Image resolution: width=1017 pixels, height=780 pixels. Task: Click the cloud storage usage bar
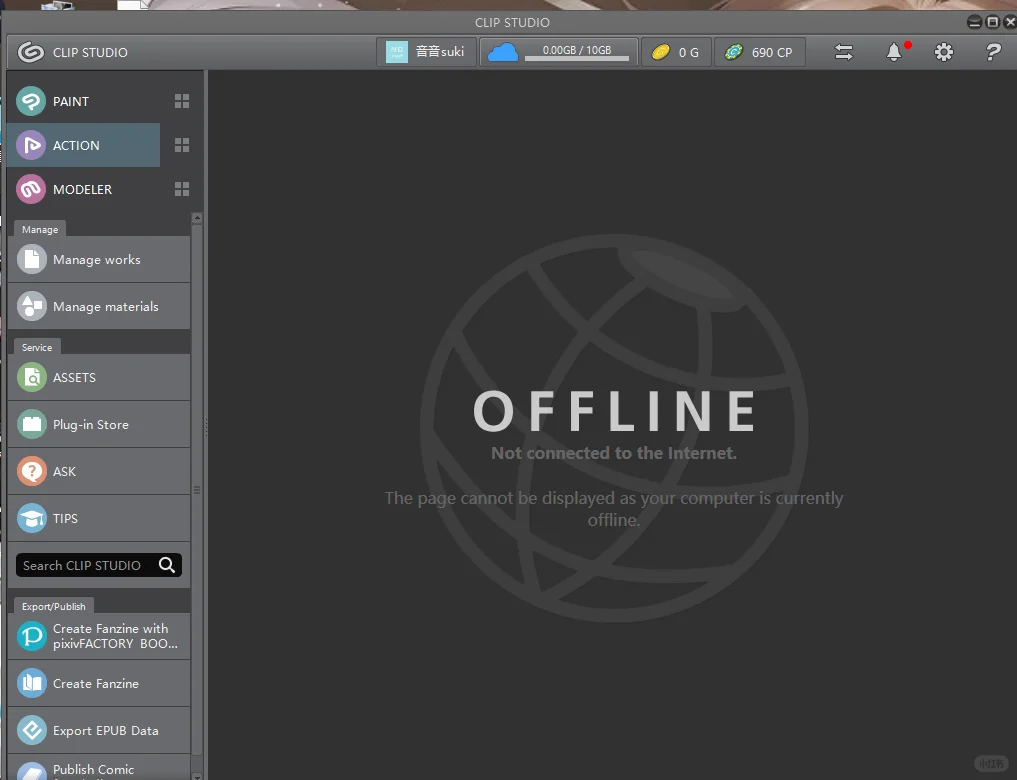577,58
